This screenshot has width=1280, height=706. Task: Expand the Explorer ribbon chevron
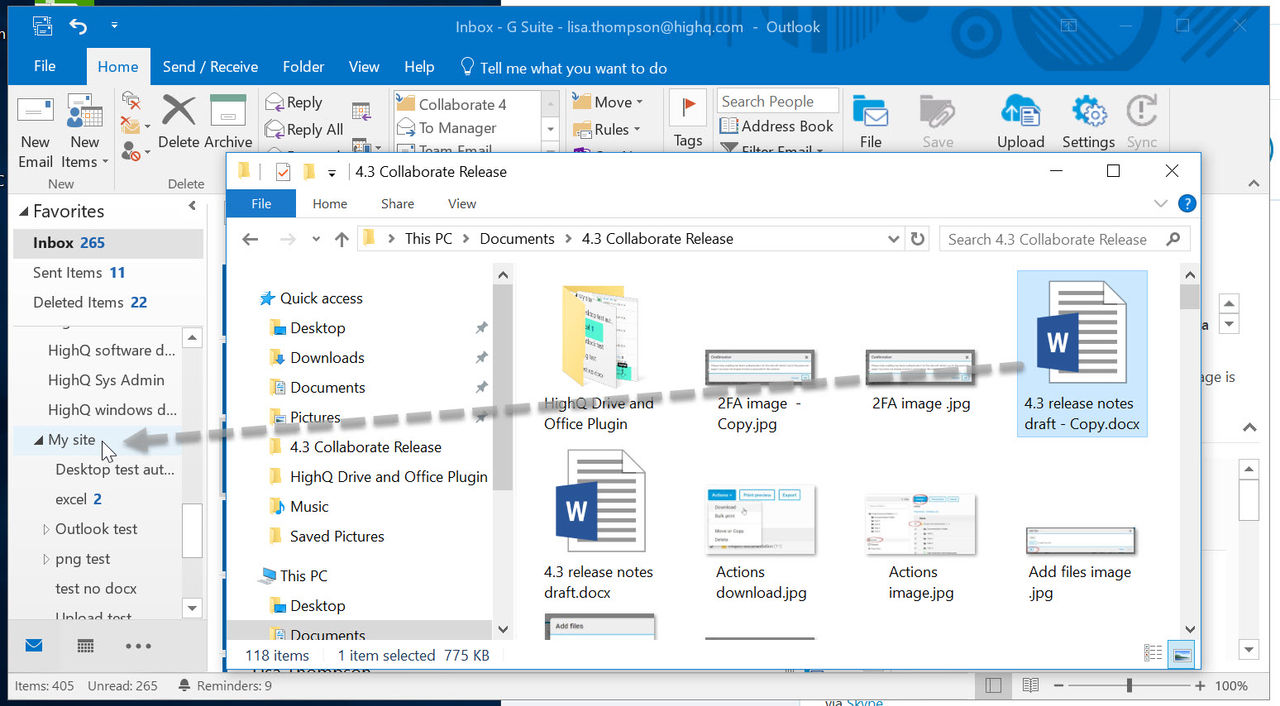[1161, 203]
